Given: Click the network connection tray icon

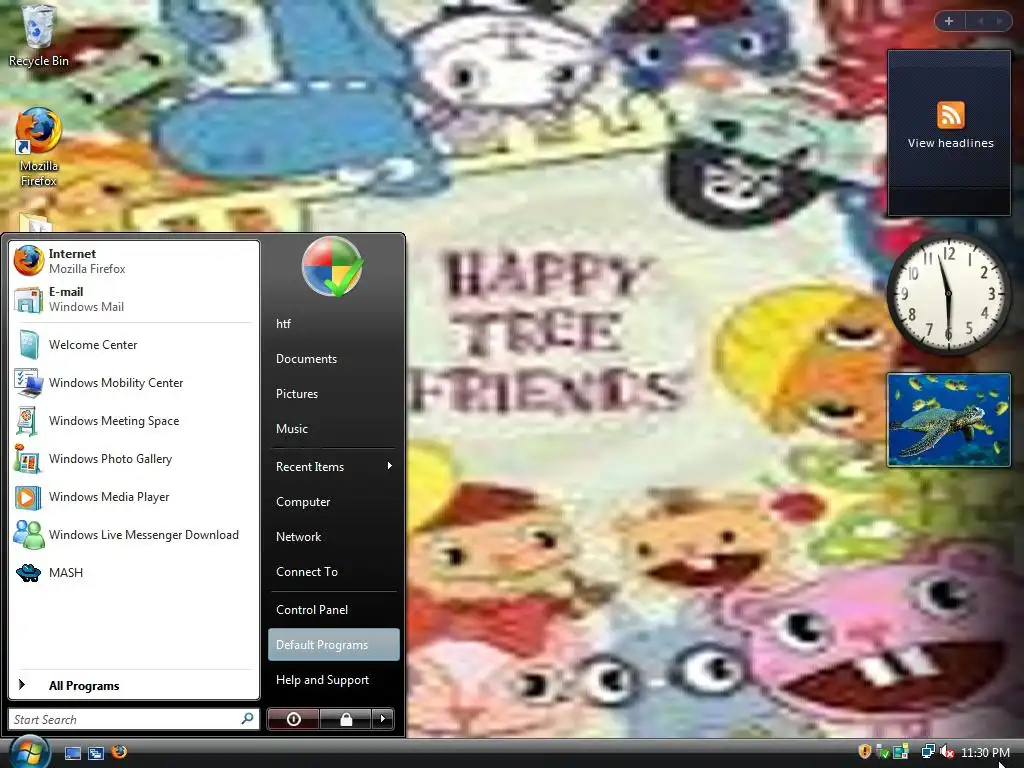Looking at the screenshot, I should (927, 752).
